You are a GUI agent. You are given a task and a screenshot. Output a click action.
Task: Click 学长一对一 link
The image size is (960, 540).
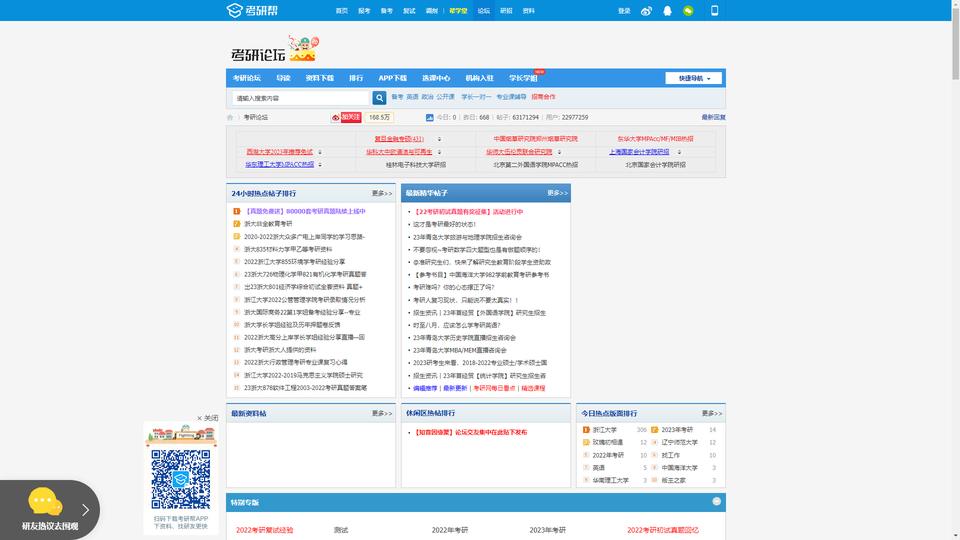click(x=476, y=97)
